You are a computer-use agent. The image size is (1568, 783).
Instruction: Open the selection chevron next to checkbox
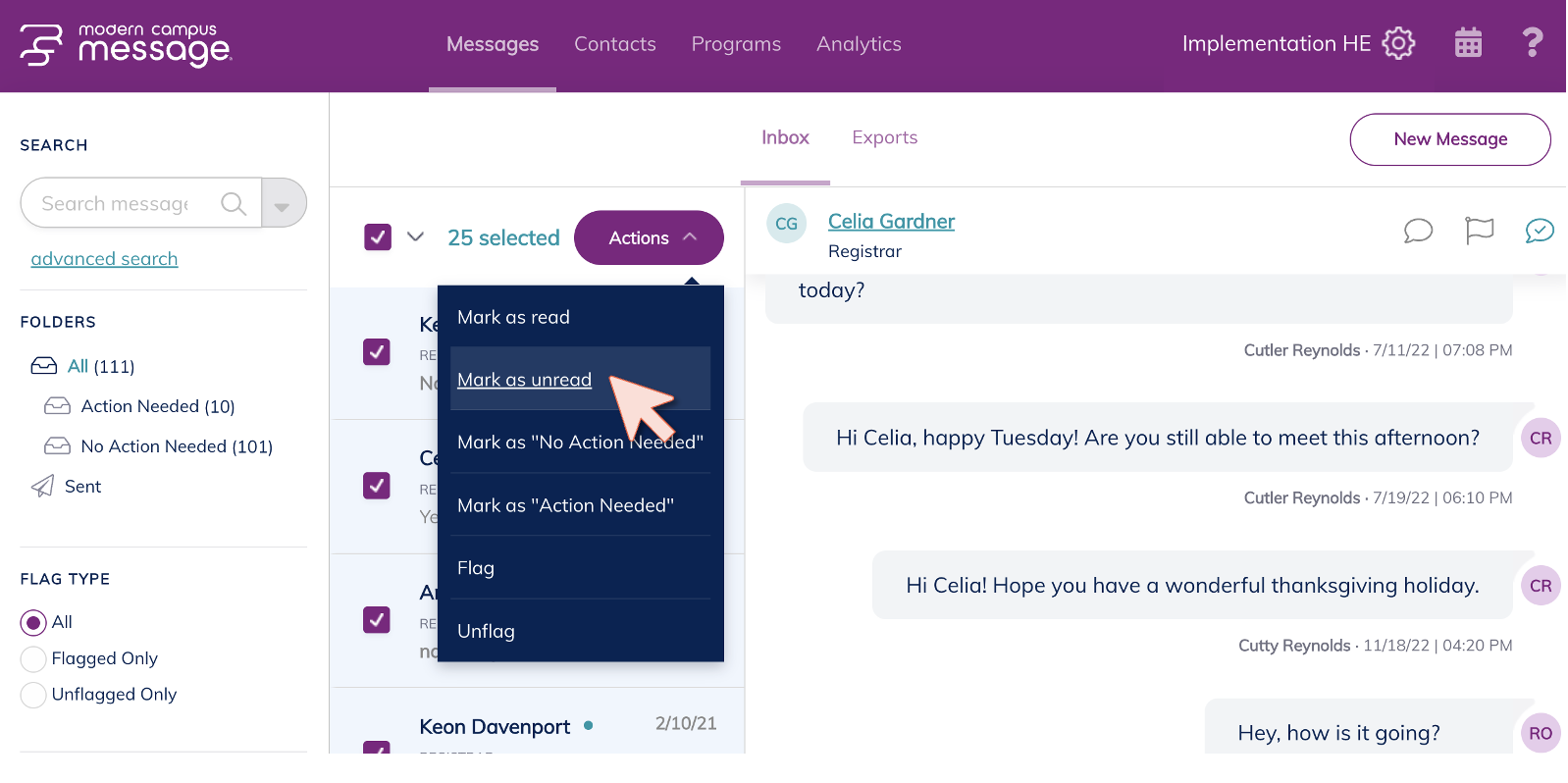tap(415, 237)
